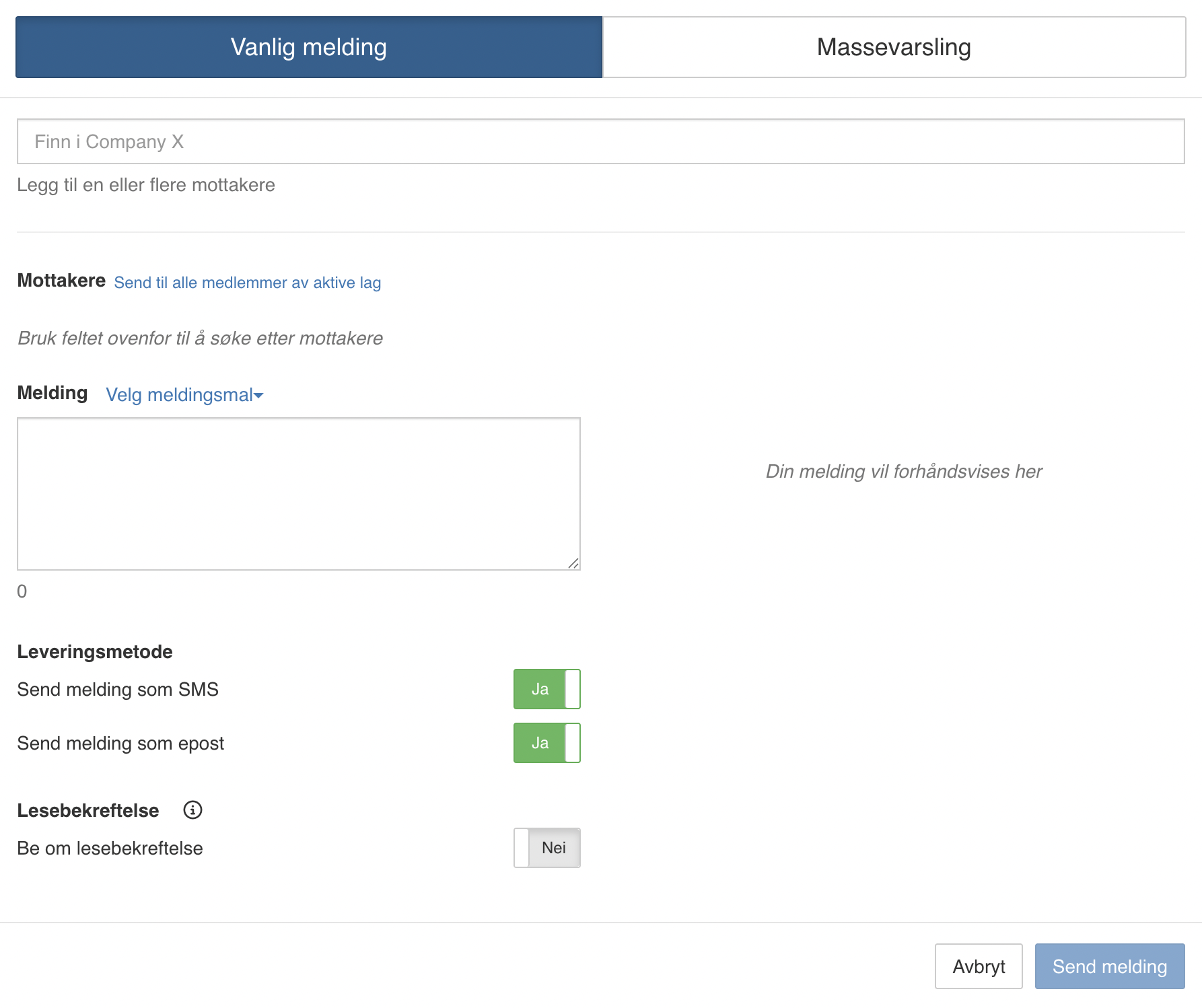Click the 'Leveringsmetode' heading
Viewport: 1202px width, 1008px height.
pos(95,651)
